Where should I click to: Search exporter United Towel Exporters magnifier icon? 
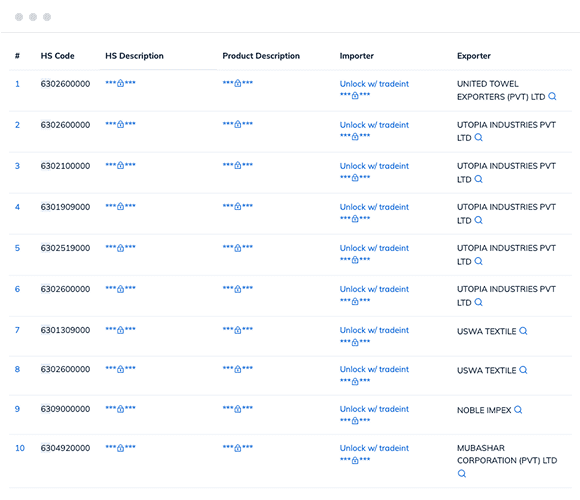click(x=552, y=97)
